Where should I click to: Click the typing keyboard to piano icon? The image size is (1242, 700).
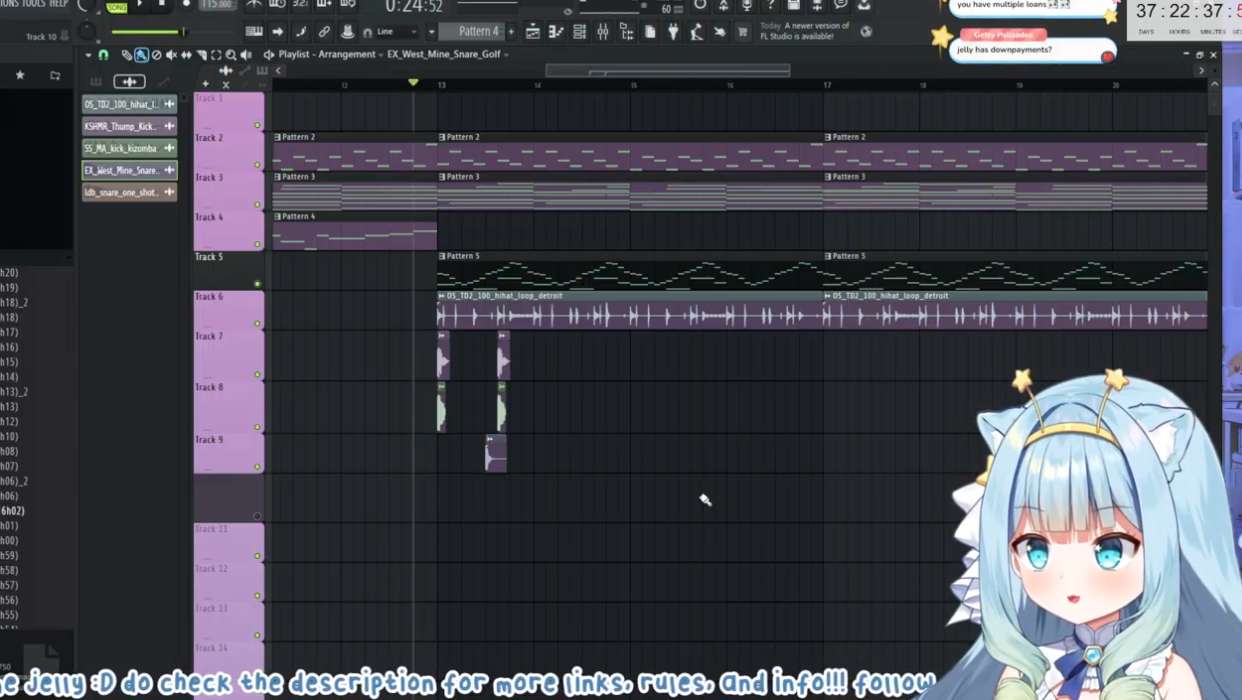tap(254, 32)
